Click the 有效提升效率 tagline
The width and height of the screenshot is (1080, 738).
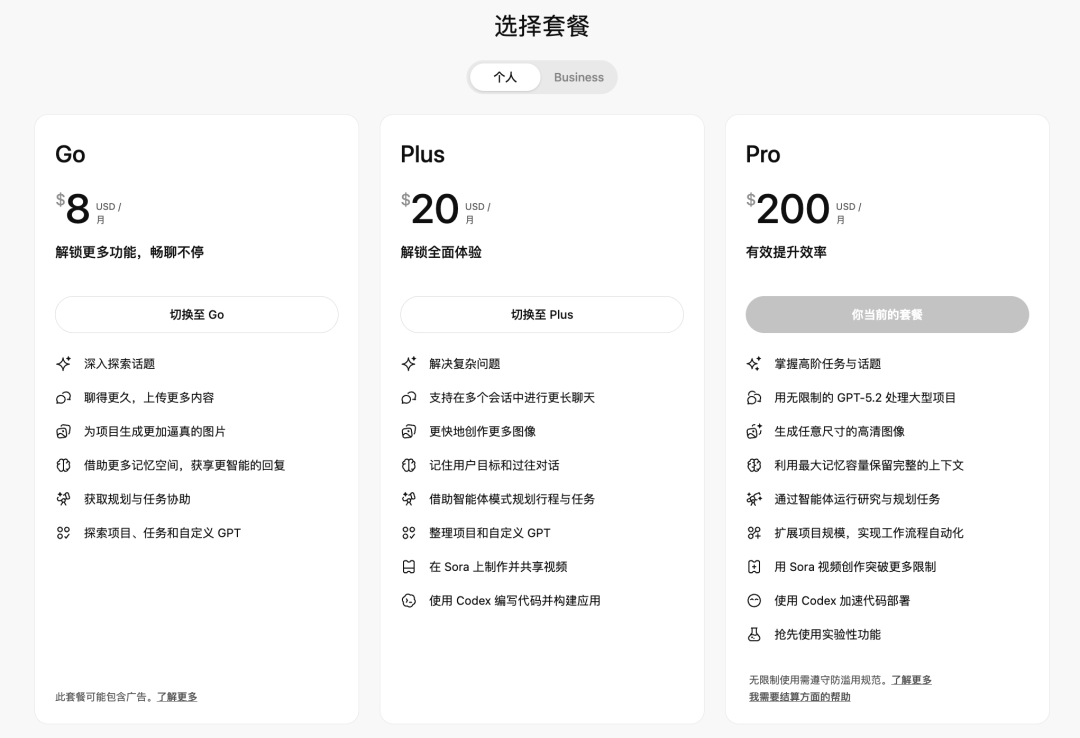click(786, 252)
